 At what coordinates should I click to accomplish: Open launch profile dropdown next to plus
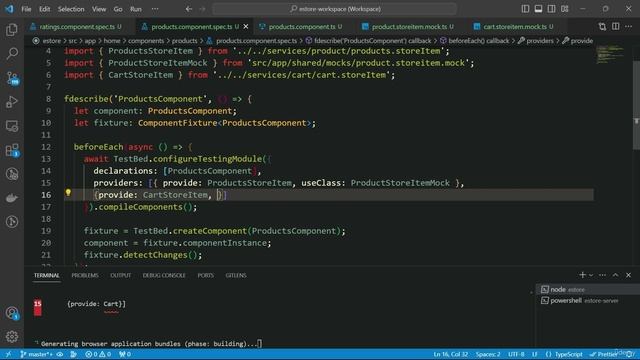591,275
